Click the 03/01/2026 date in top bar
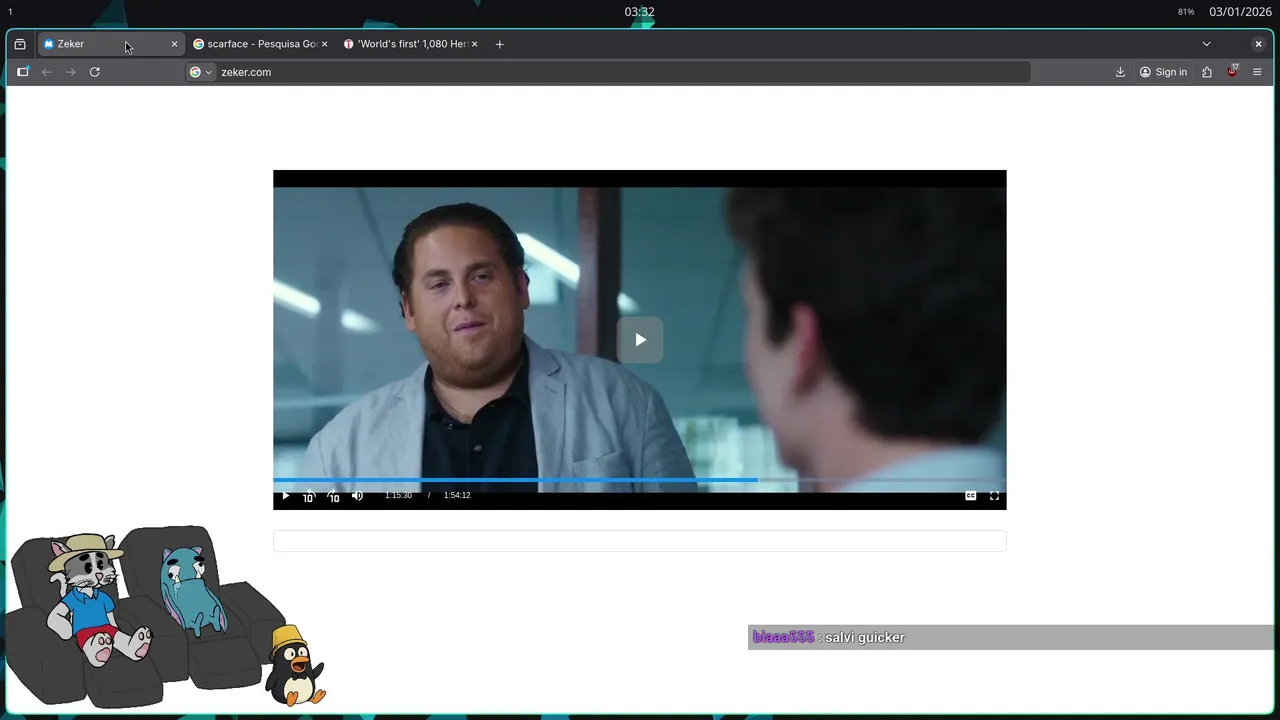This screenshot has width=1280, height=720. (1240, 12)
